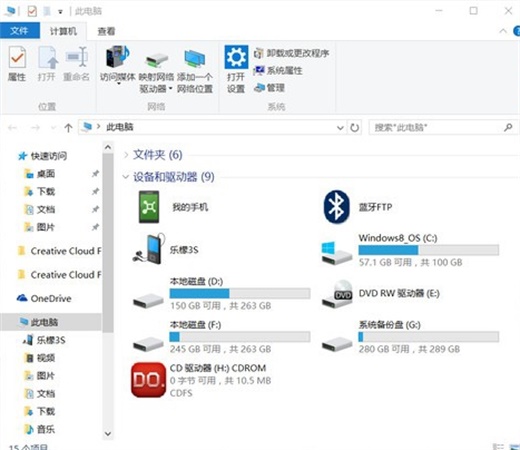
Task: Select the Windows8_OS (C:) drive icon
Action: 337,254
